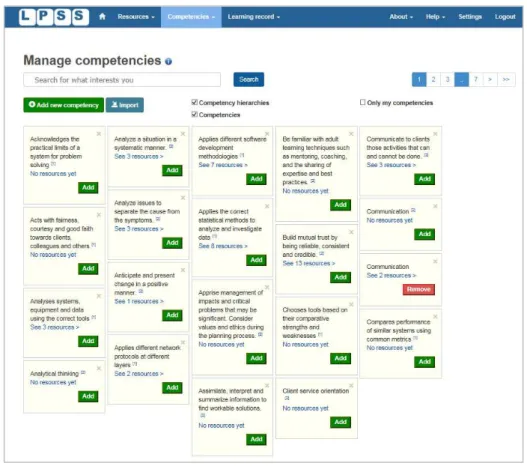Dismiss the 'Client service orientation' card
Viewport: 527px width, 466px height.
(x=351, y=385)
